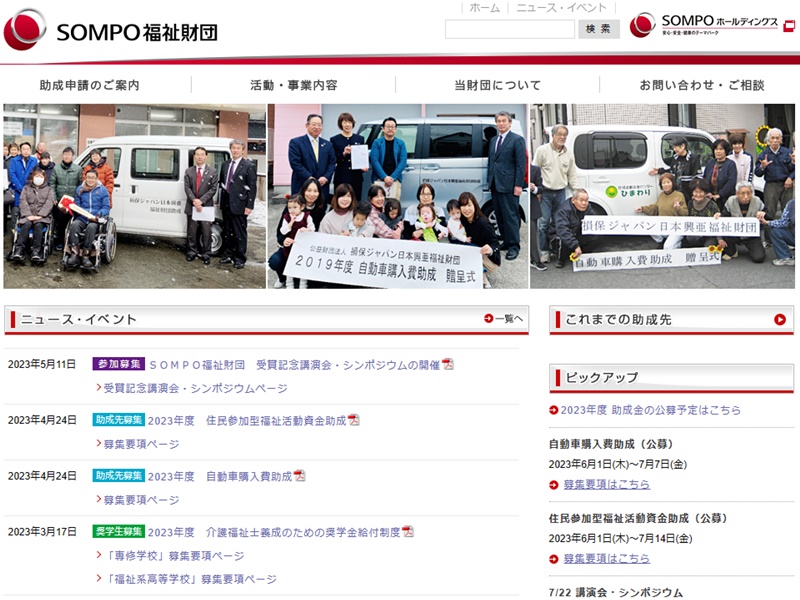Click 7/22 講演会・シンポジウム heading

pyautogui.click(x=616, y=593)
